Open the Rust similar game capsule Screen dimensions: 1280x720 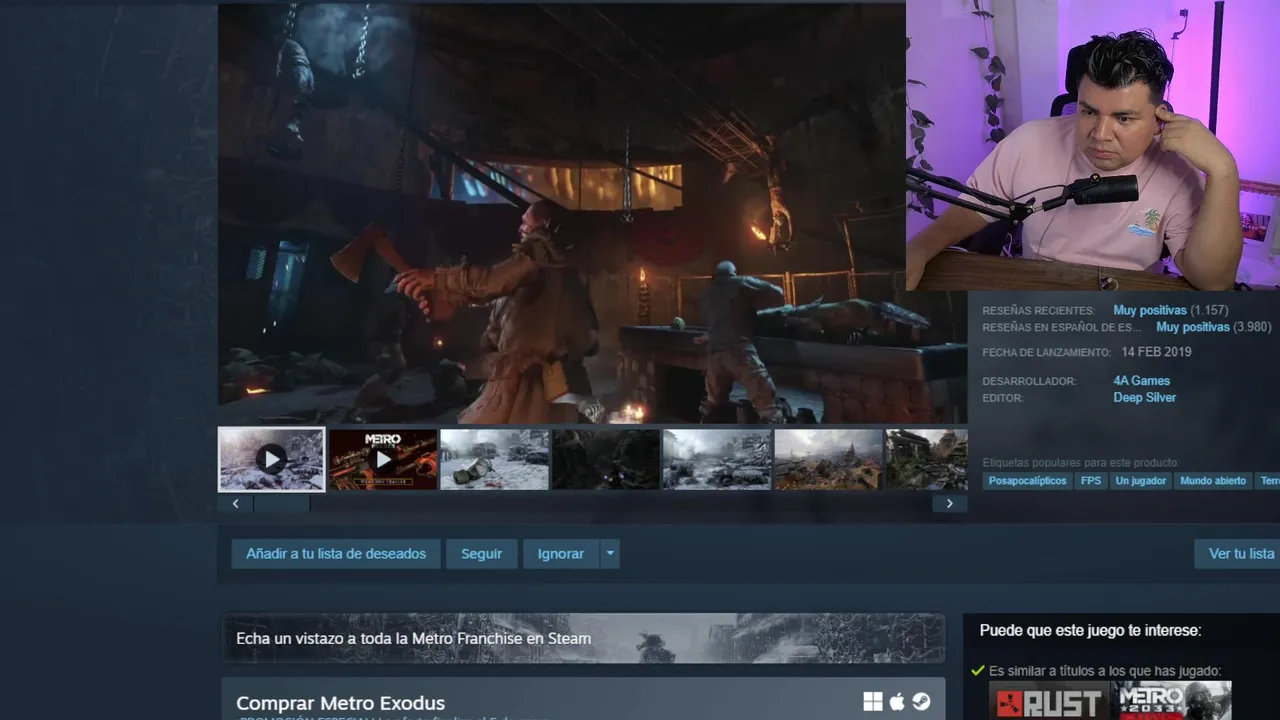(1049, 701)
